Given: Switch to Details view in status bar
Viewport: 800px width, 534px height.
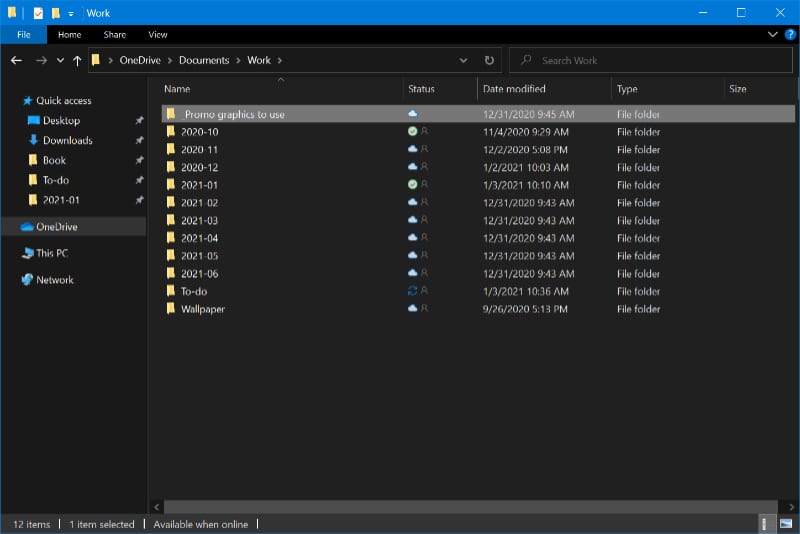Looking at the screenshot, I should (765, 523).
